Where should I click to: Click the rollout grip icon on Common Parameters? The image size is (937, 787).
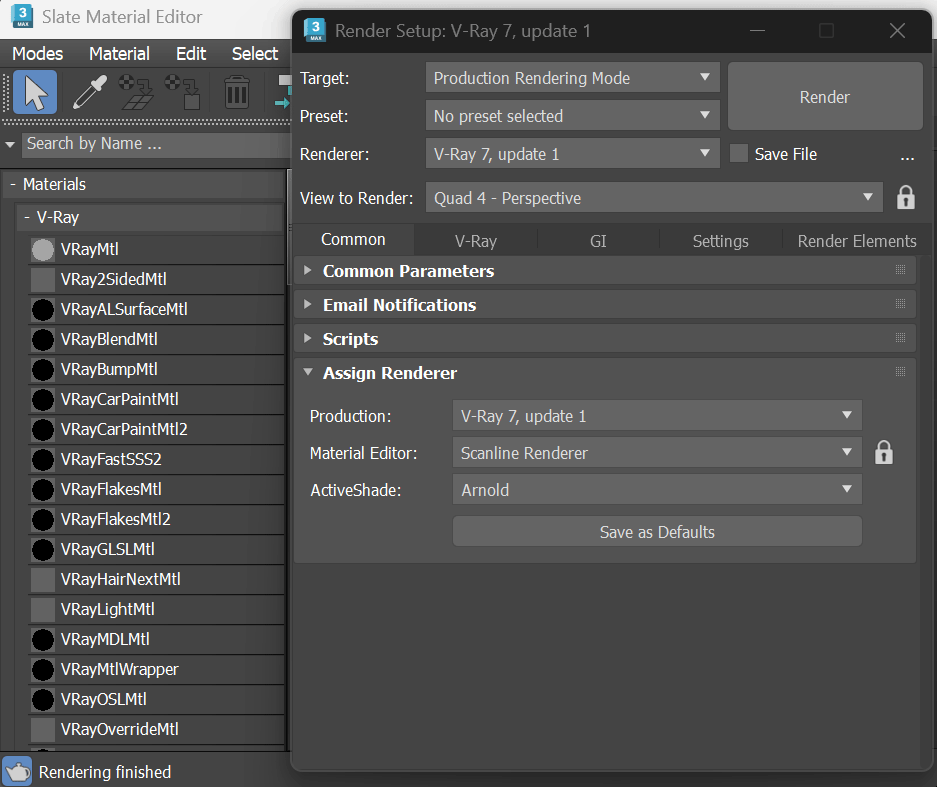pos(900,271)
